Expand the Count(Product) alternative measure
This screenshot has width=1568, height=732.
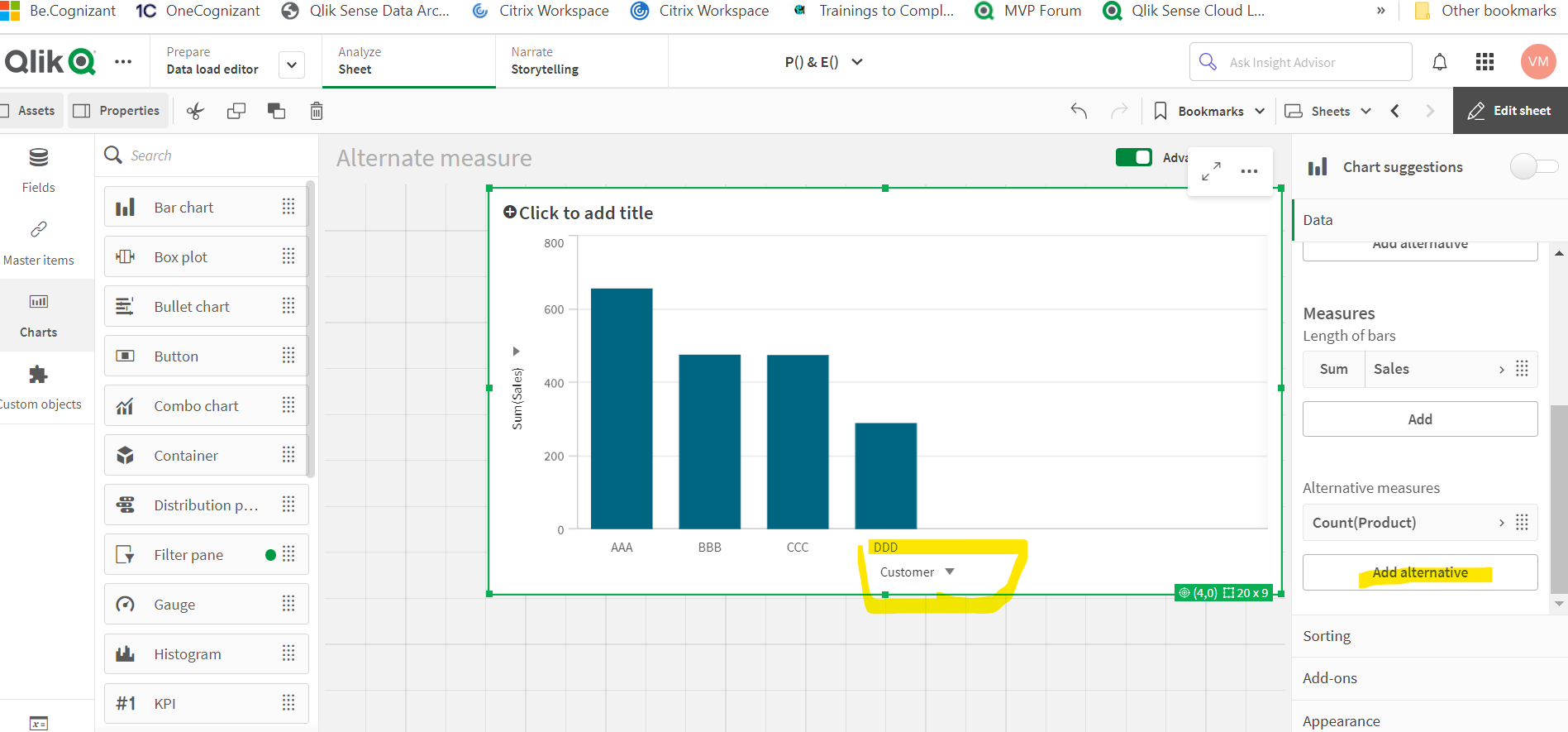(1501, 523)
